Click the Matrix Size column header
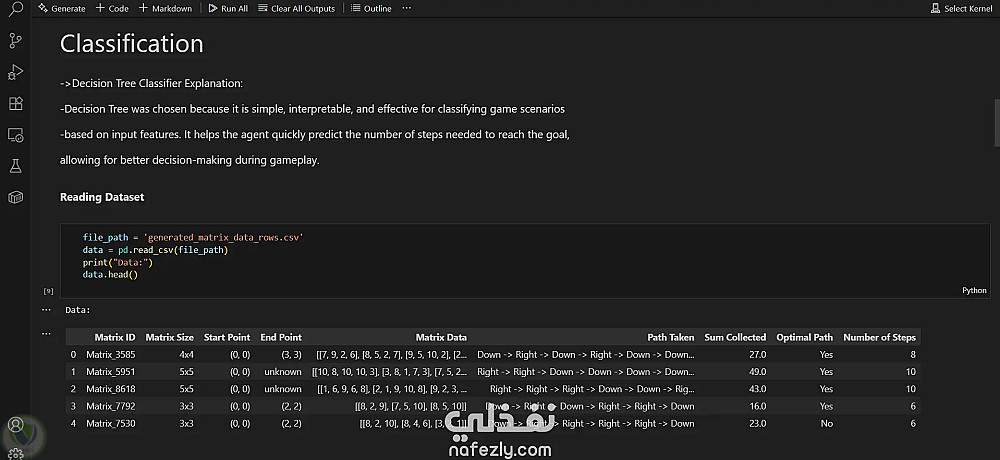 point(170,338)
